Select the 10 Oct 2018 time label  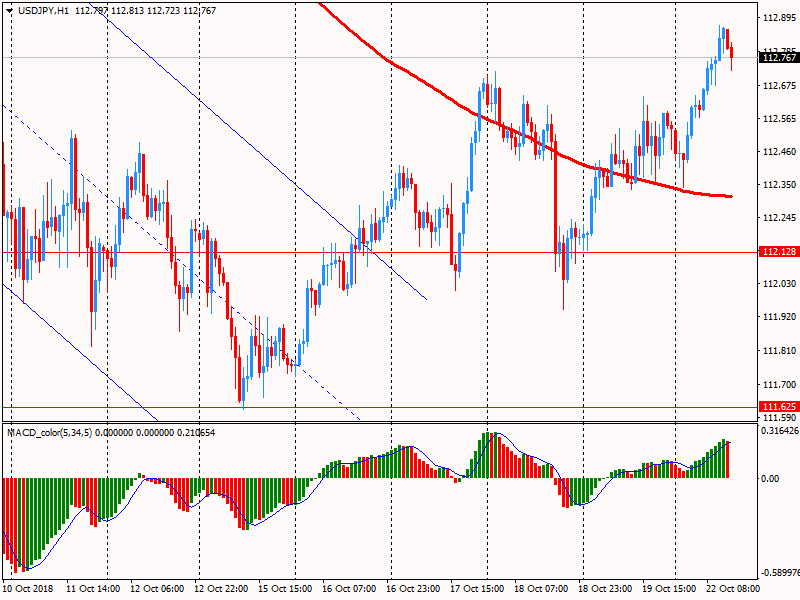click(x=28, y=589)
